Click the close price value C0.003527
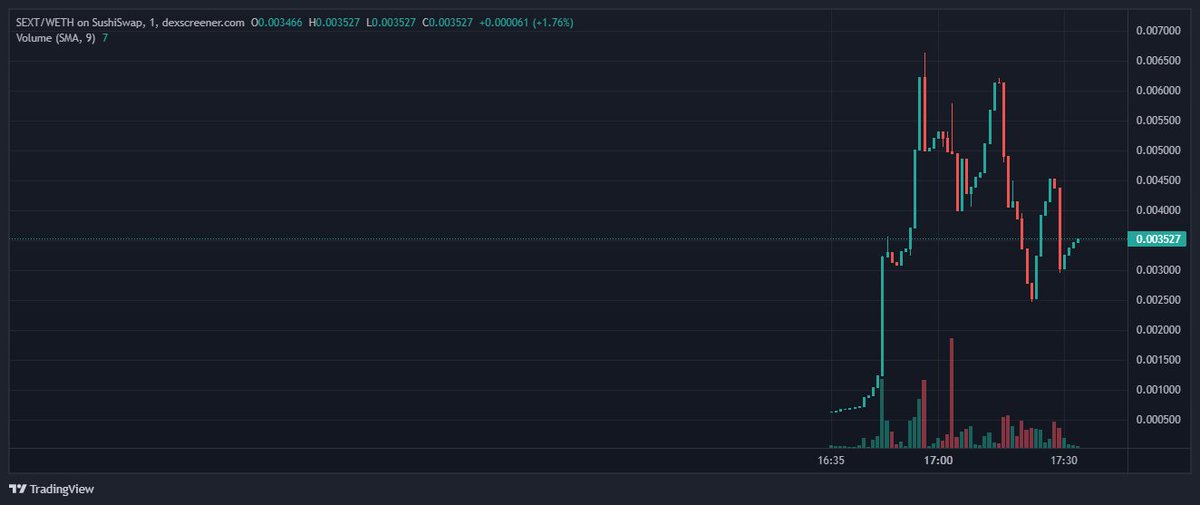The image size is (1200, 505). [x=450, y=22]
